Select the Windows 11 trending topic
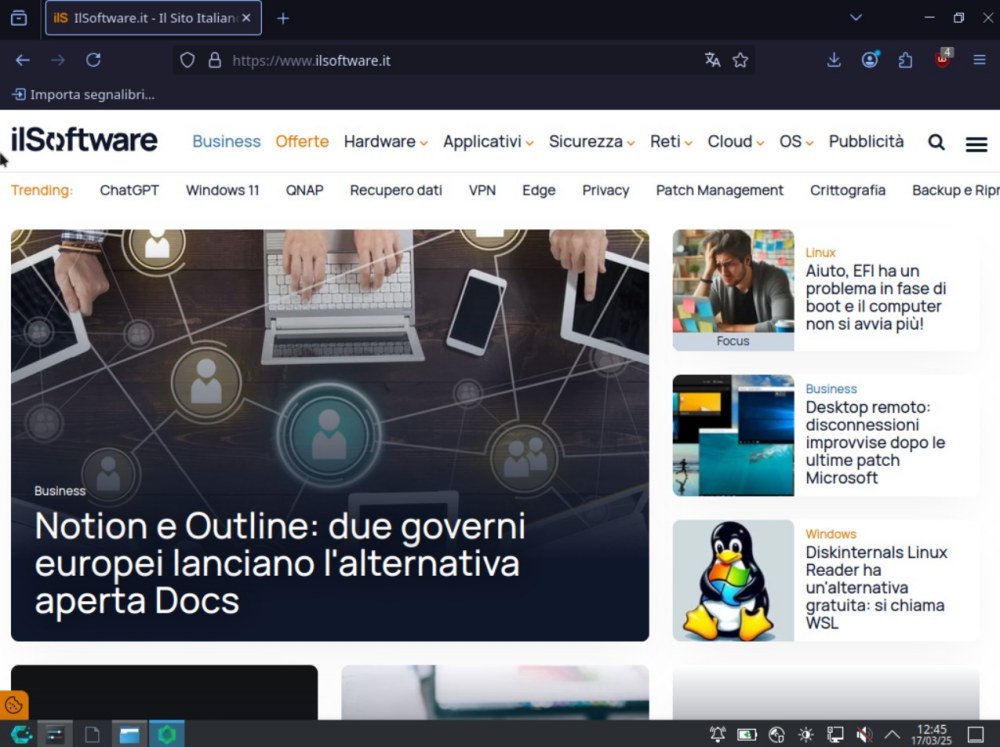Image resolution: width=1000 pixels, height=747 pixels. tap(223, 190)
